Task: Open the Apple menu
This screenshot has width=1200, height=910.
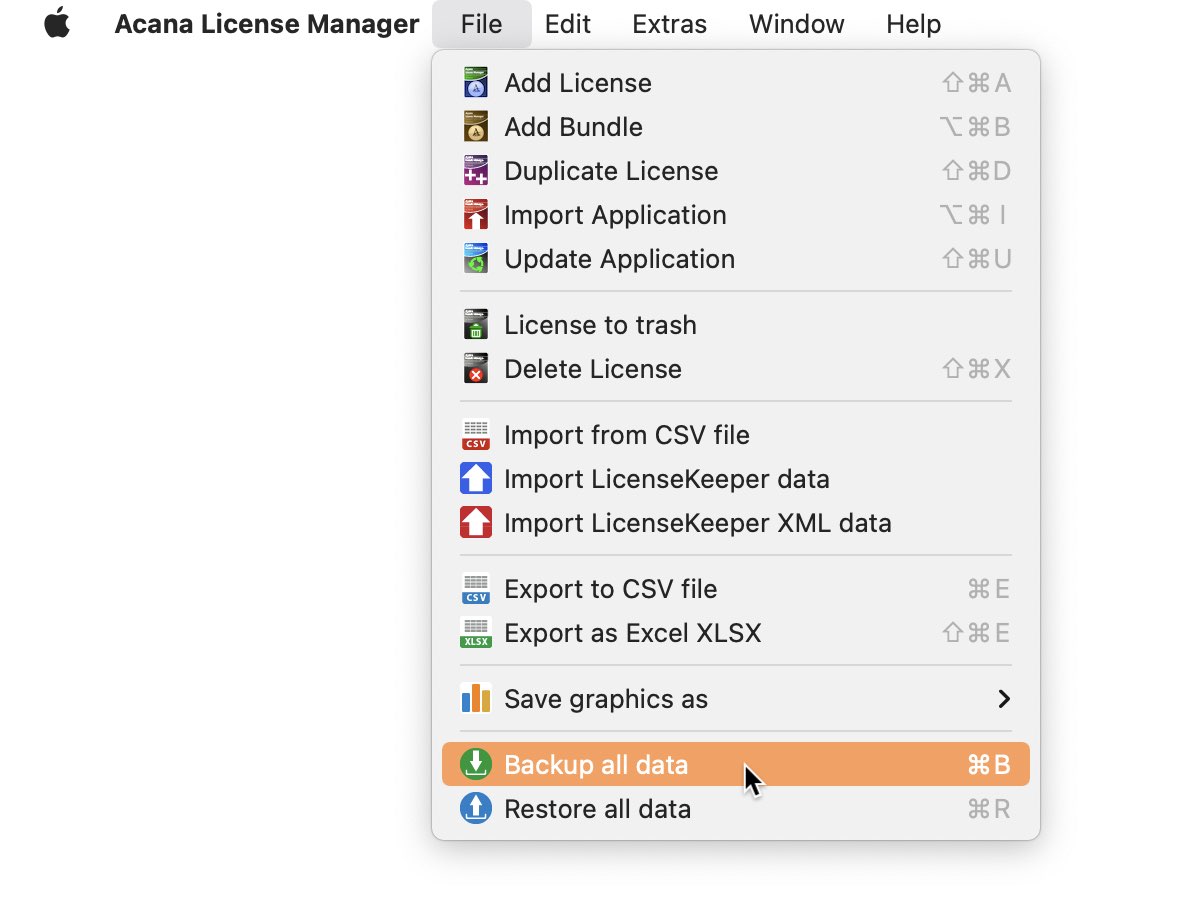Action: (x=58, y=24)
